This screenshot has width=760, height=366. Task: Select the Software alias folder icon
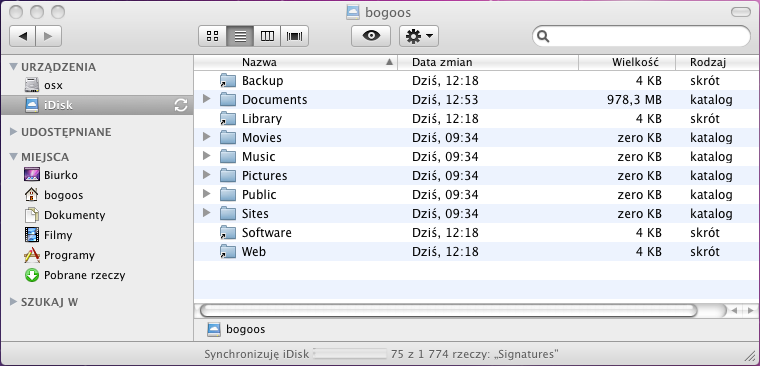tap(227, 233)
